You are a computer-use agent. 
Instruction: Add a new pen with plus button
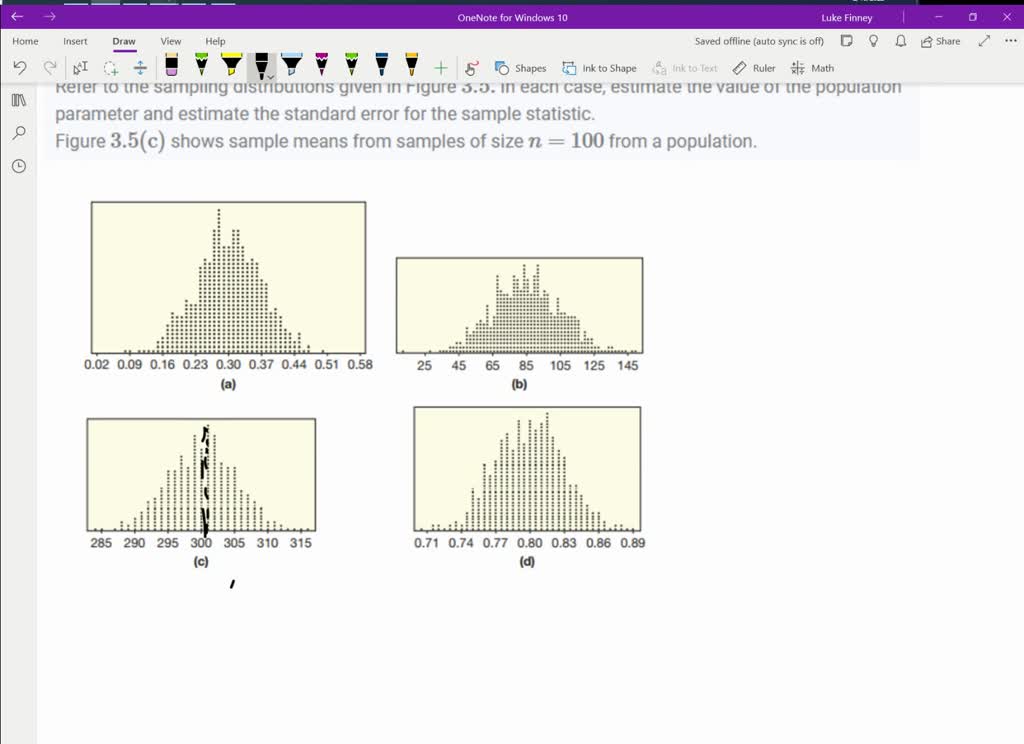pyautogui.click(x=440, y=67)
